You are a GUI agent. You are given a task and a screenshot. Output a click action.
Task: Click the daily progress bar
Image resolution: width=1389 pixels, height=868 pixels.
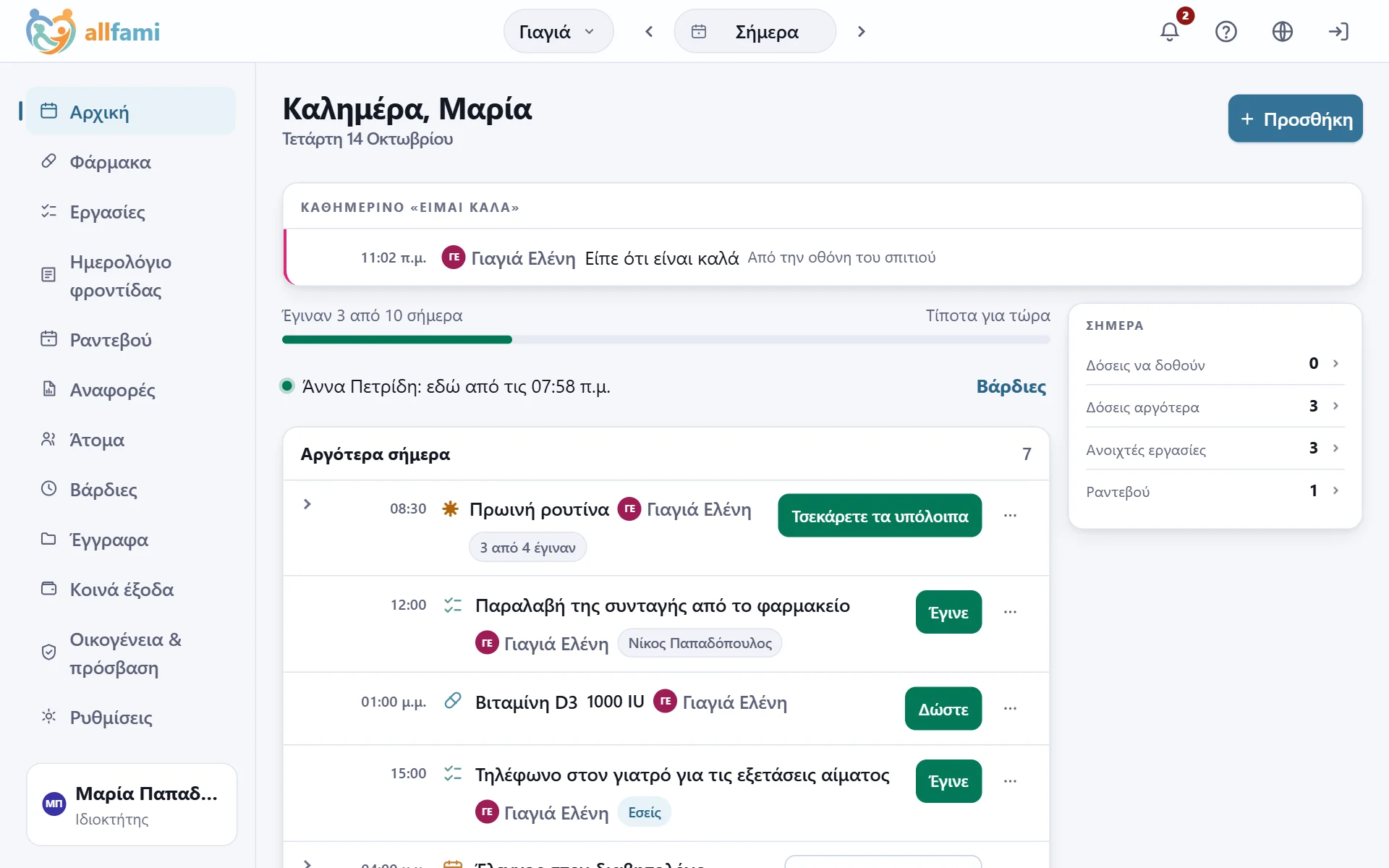666,339
